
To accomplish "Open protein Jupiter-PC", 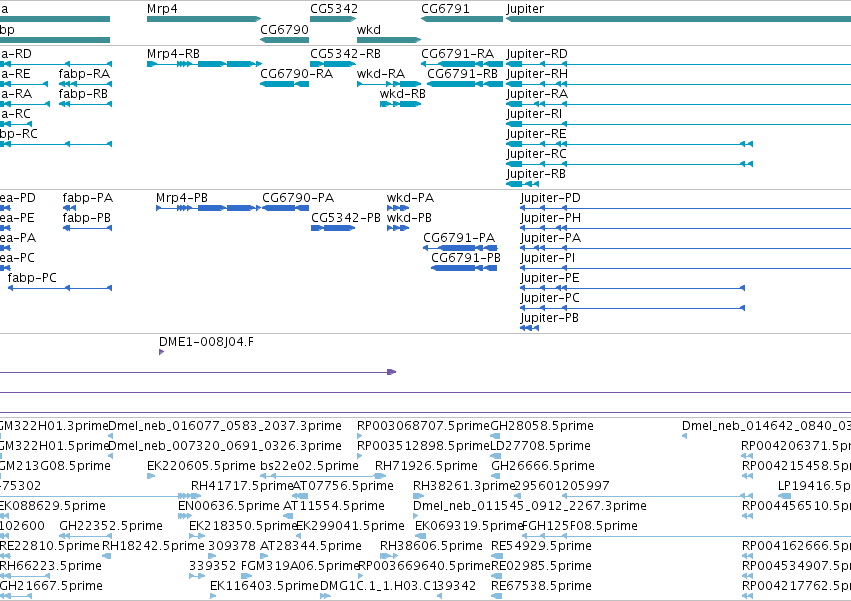I will 550,298.
